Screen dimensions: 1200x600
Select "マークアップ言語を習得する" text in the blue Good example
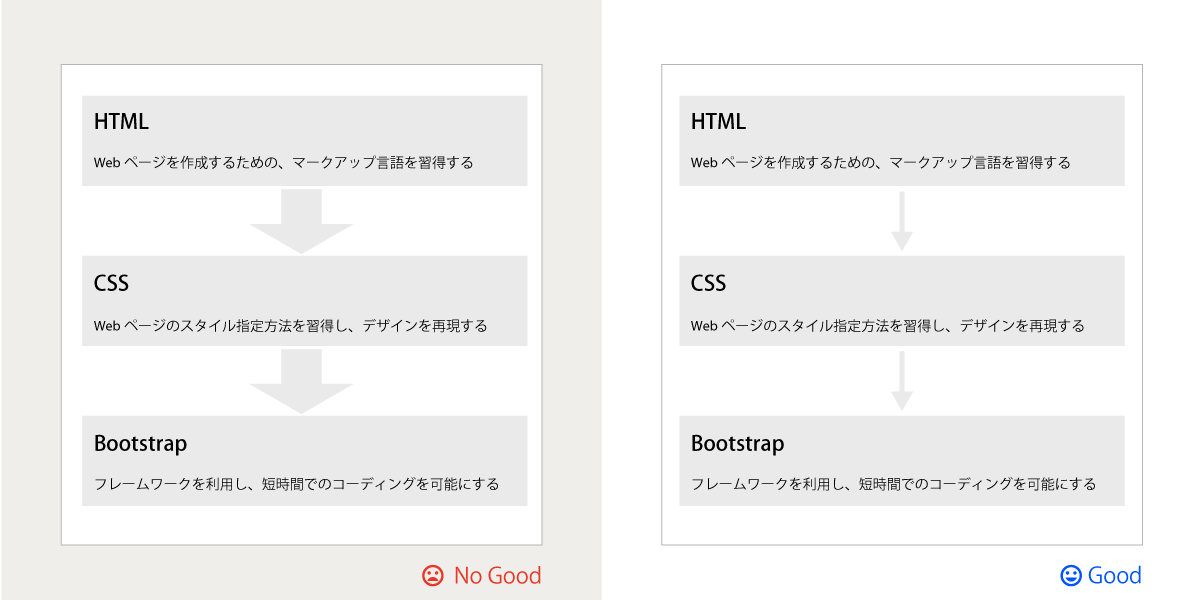980,162
